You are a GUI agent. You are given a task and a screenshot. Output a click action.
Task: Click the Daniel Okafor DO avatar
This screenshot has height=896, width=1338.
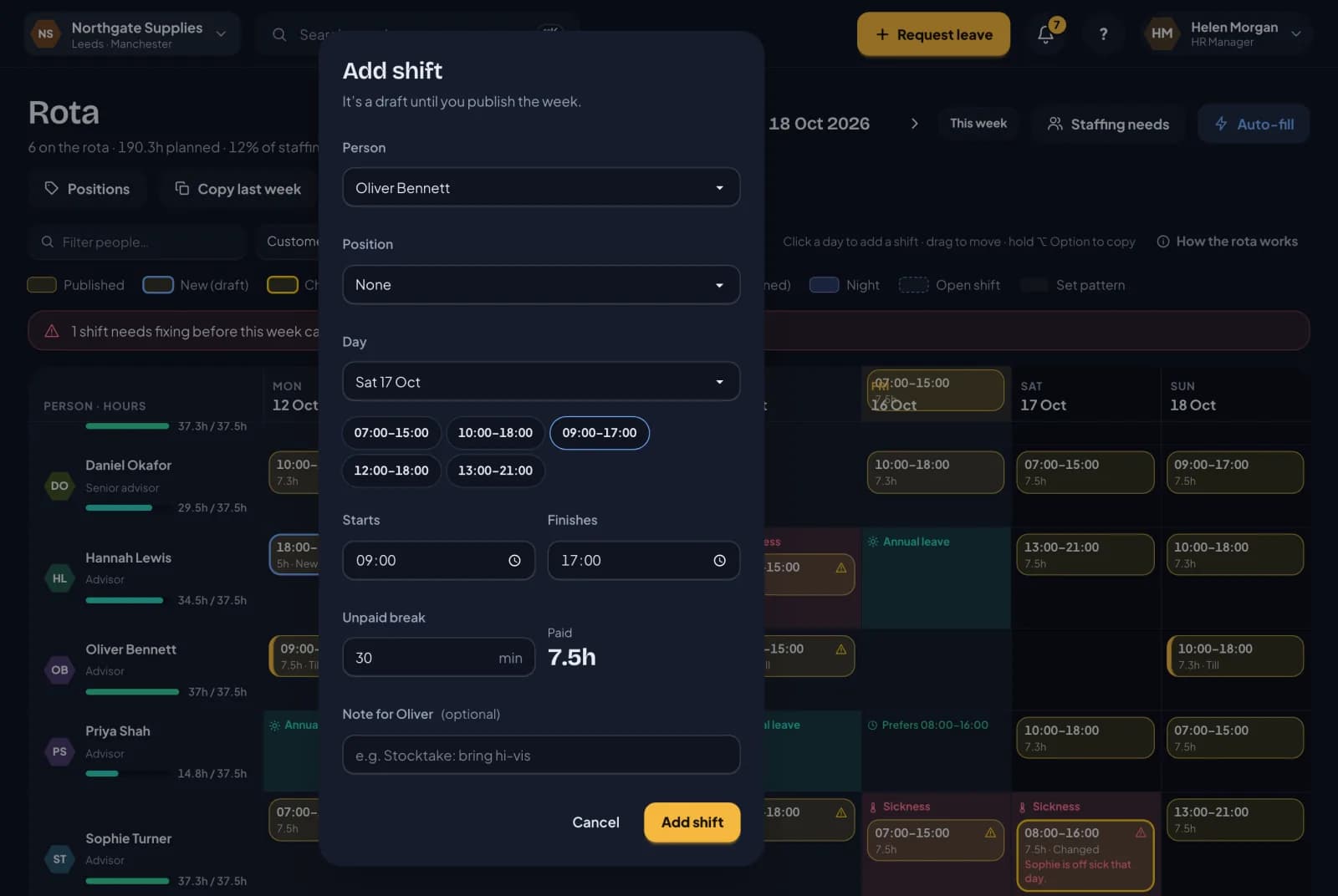pyautogui.click(x=59, y=486)
